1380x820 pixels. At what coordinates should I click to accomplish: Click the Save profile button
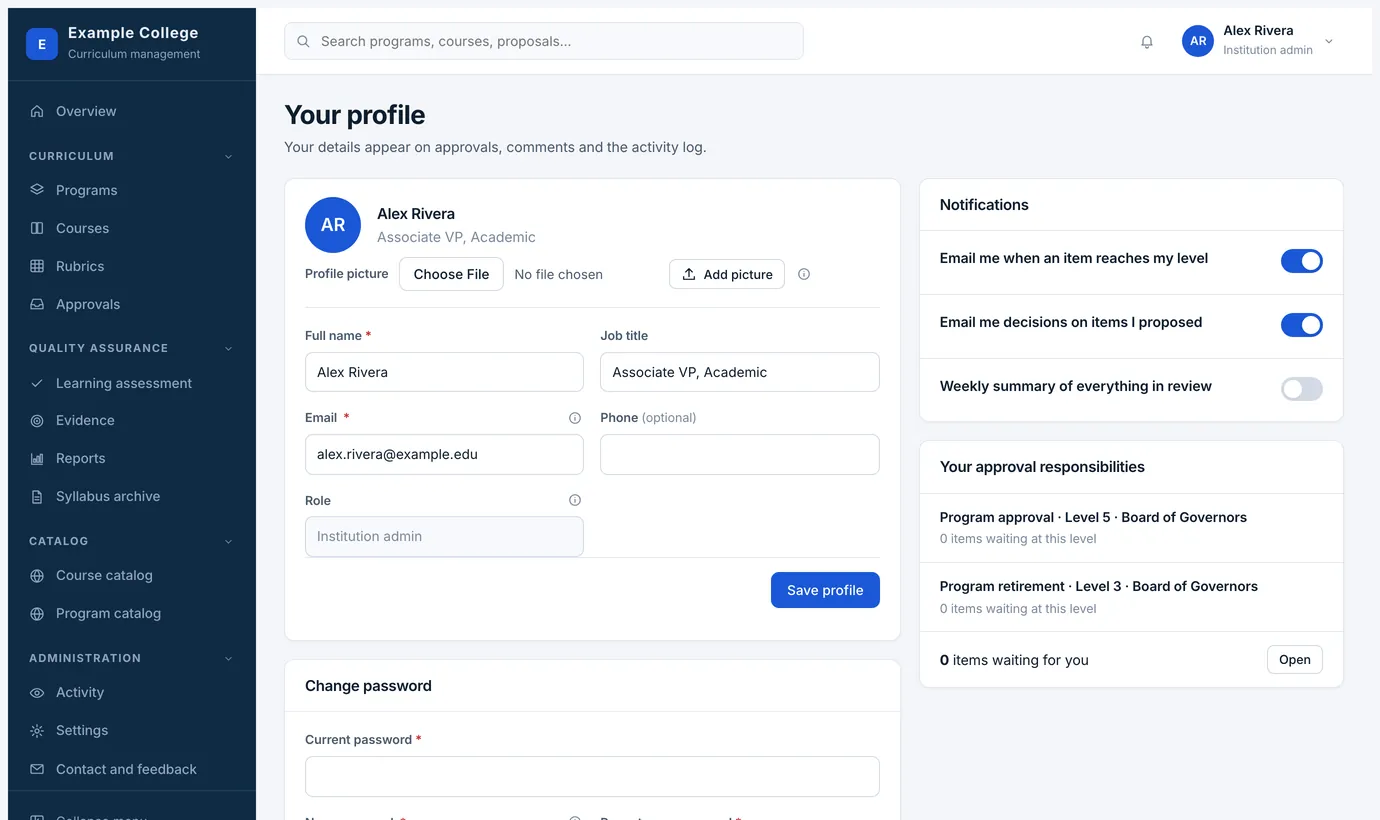point(825,590)
